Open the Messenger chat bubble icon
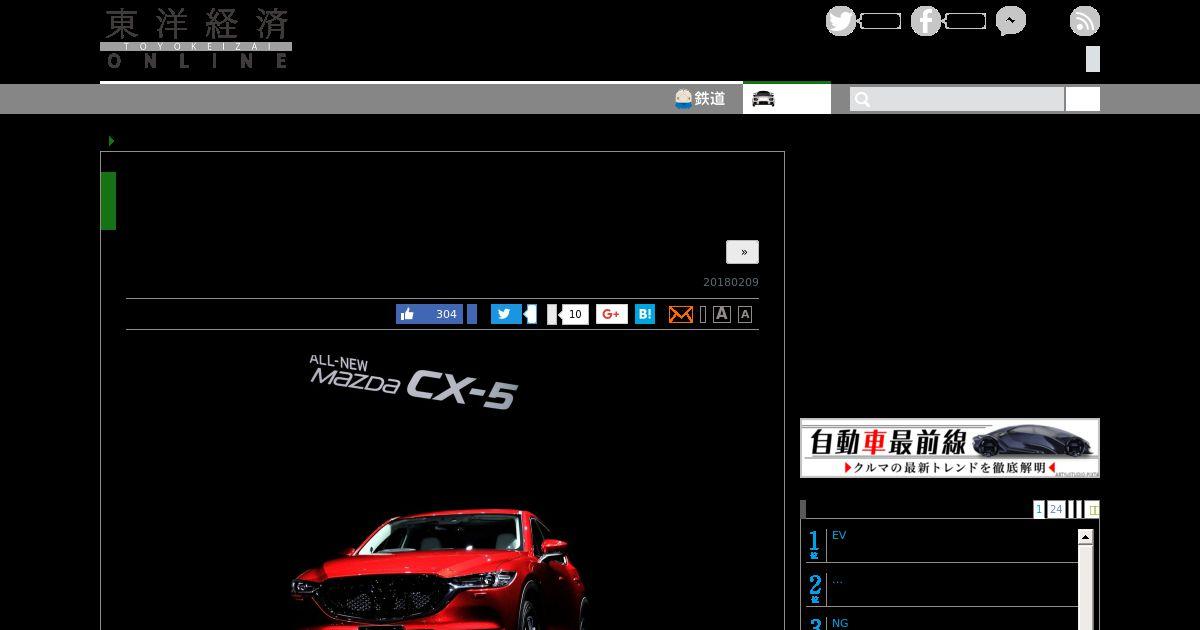The height and width of the screenshot is (630, 1200). point(1011,21)
